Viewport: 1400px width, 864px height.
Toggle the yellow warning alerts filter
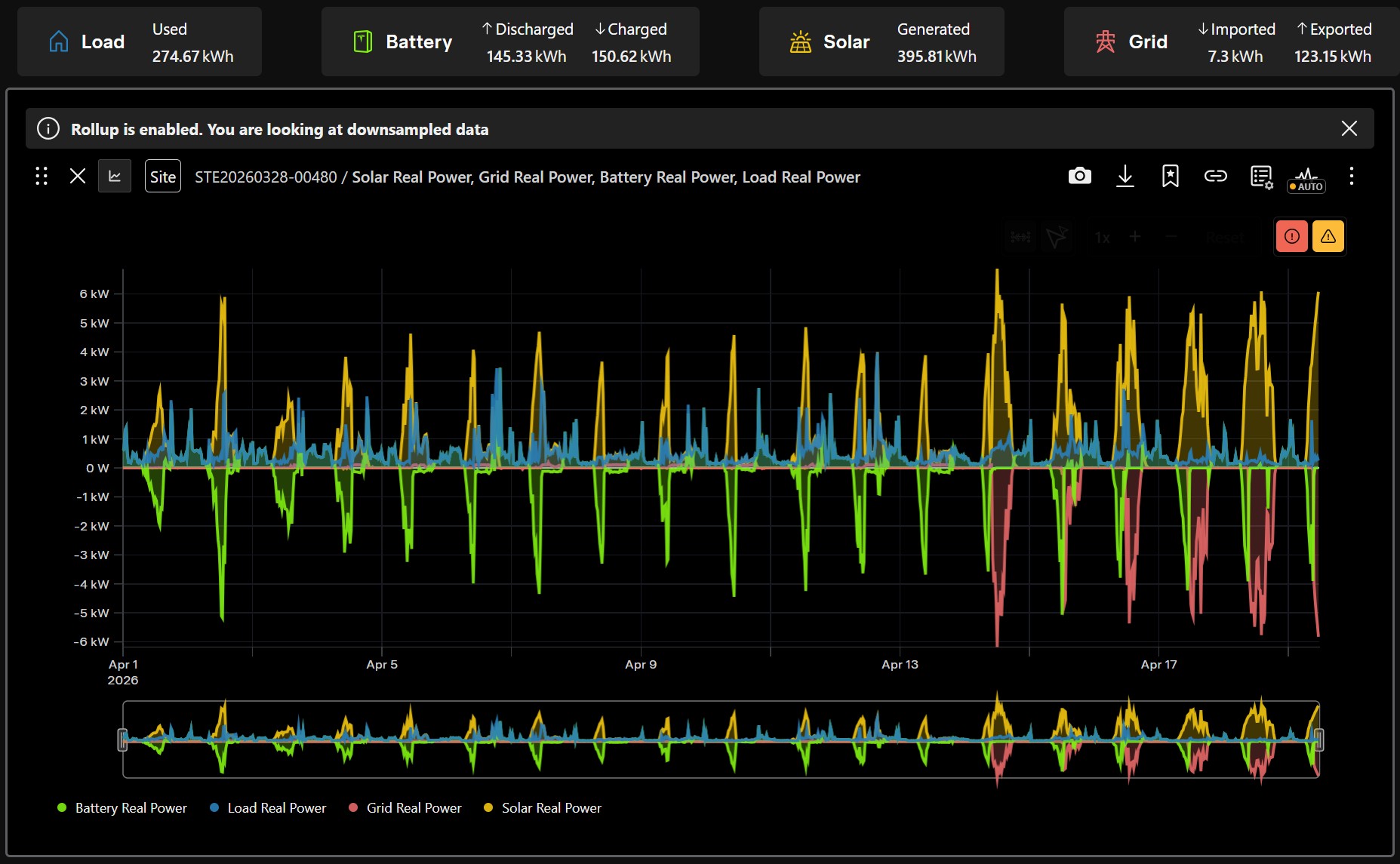coord(1328,237)
